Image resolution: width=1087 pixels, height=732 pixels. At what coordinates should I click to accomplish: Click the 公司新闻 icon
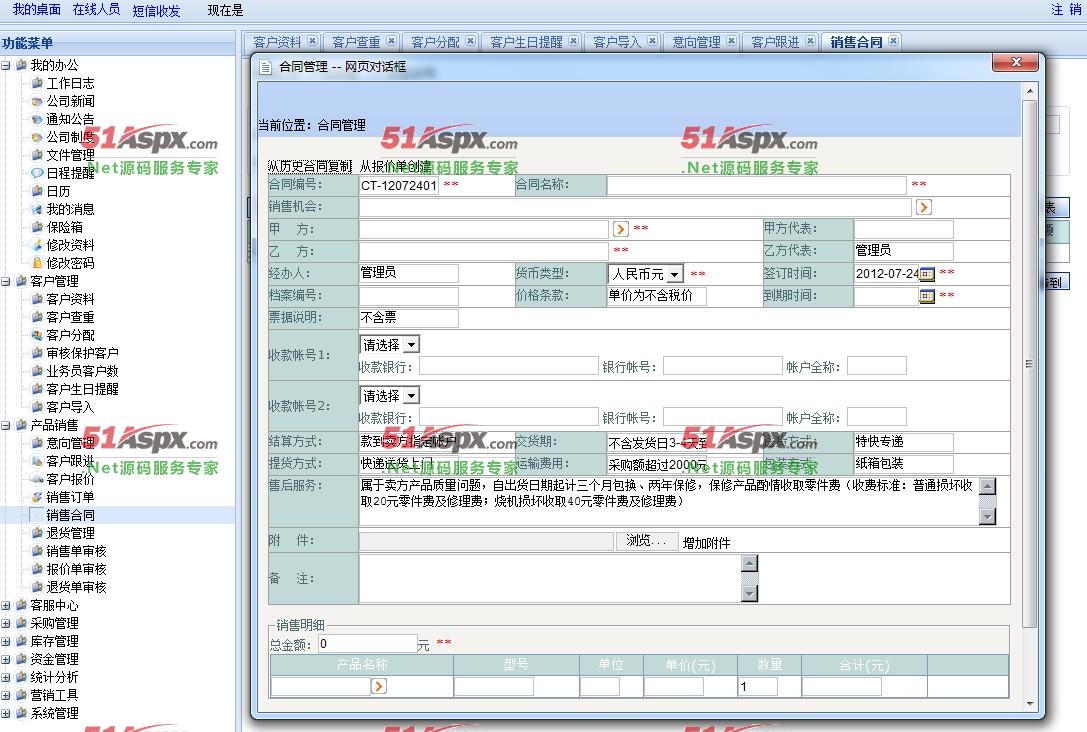click(37, 101)
